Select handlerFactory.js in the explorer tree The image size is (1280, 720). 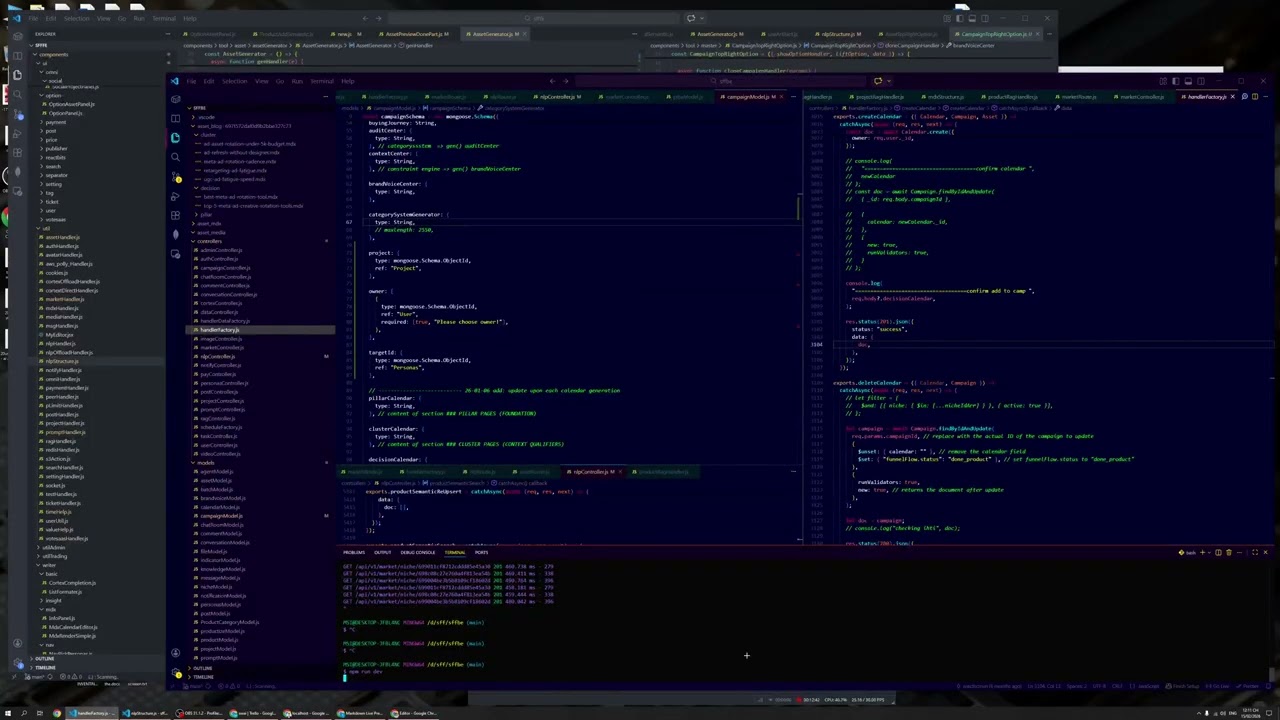pyautogui.click(x=219, y=330)
